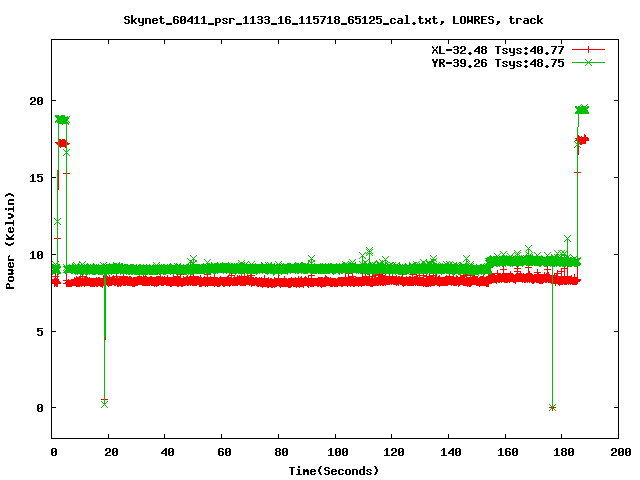This screenshot has height=480, width=640.
Task: Click the red line sample in the legend
Action: [588, 50]
